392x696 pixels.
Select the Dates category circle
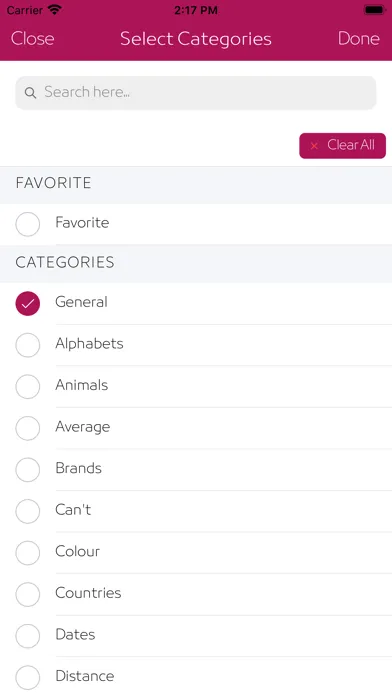[28, 636]
